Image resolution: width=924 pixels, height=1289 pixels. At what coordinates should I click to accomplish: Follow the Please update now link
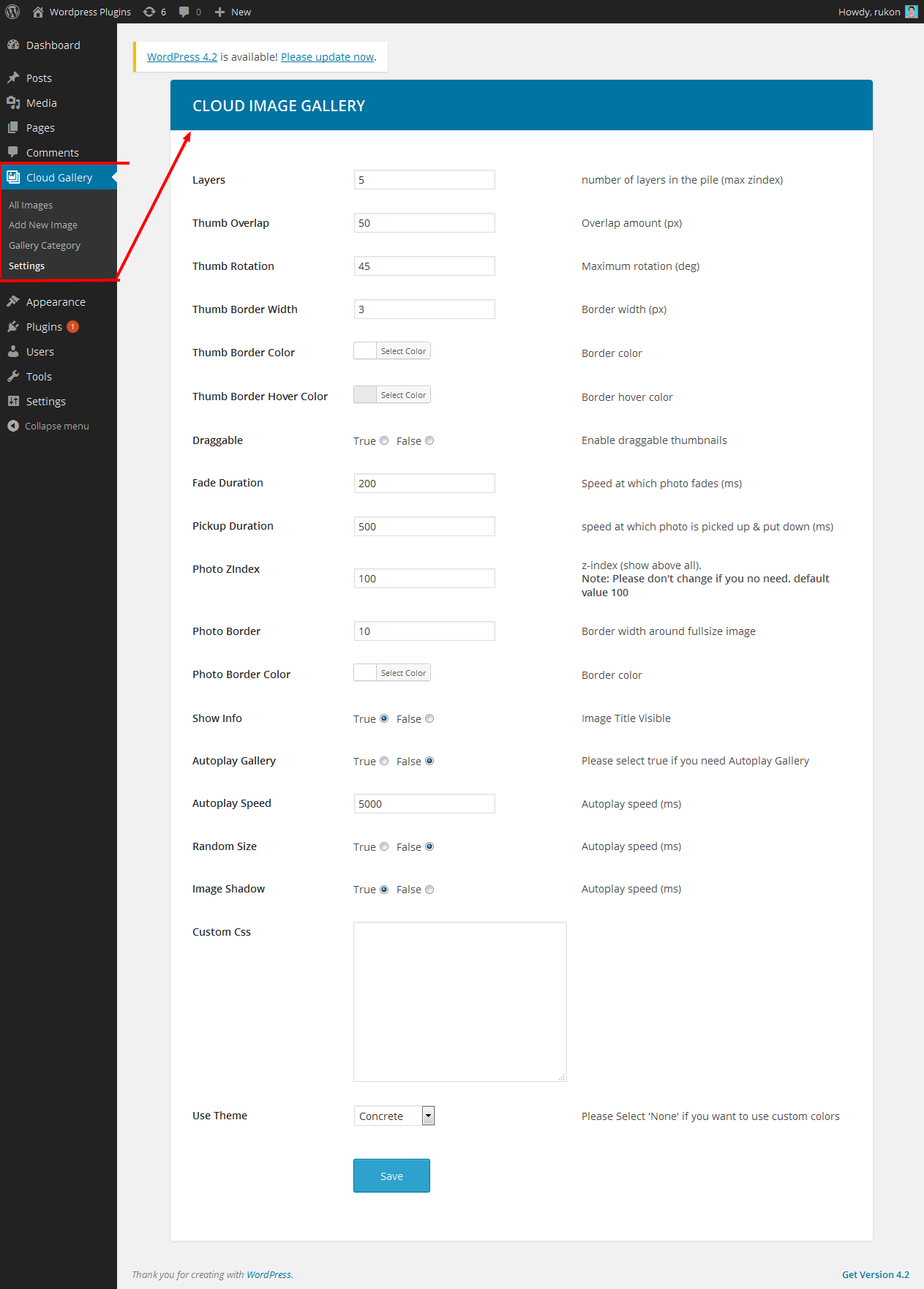(x=327, y=57)
